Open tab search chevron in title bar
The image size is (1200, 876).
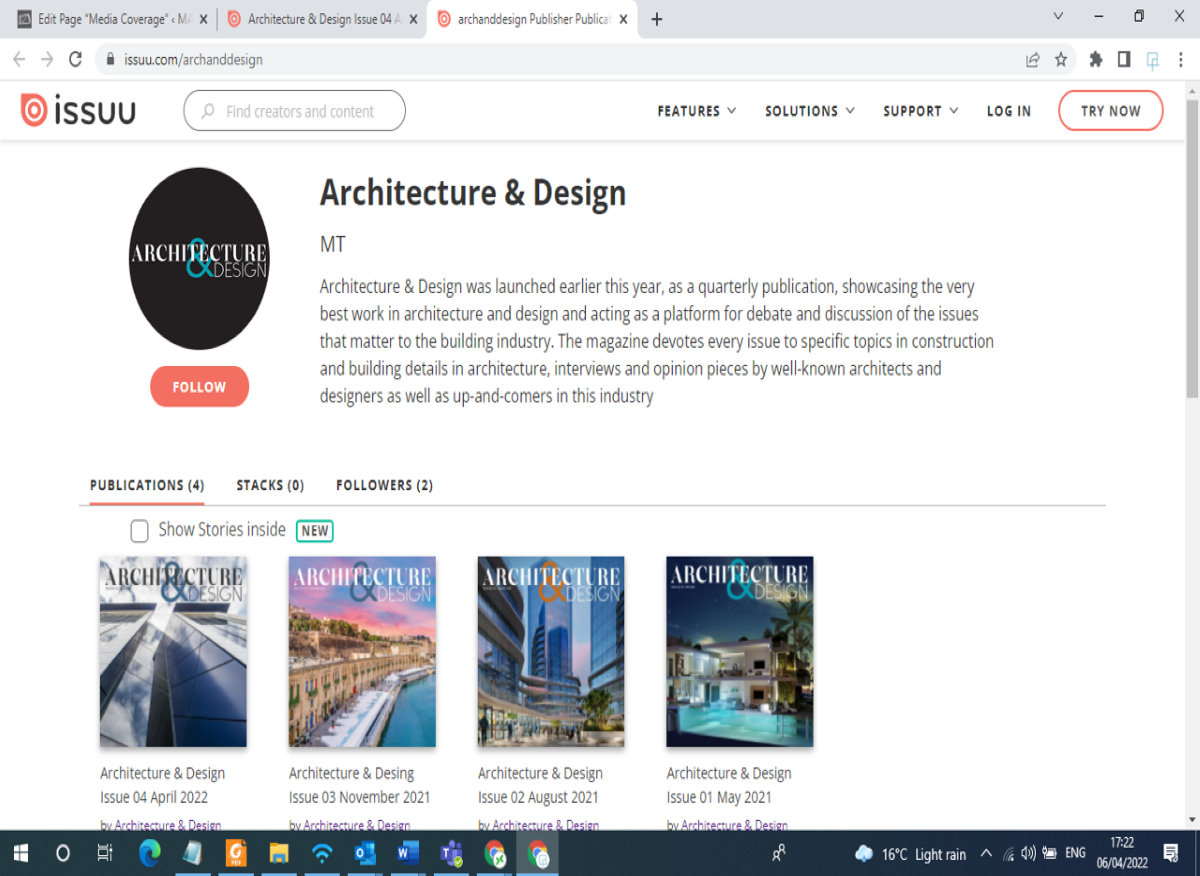[x=1059, y=16]
